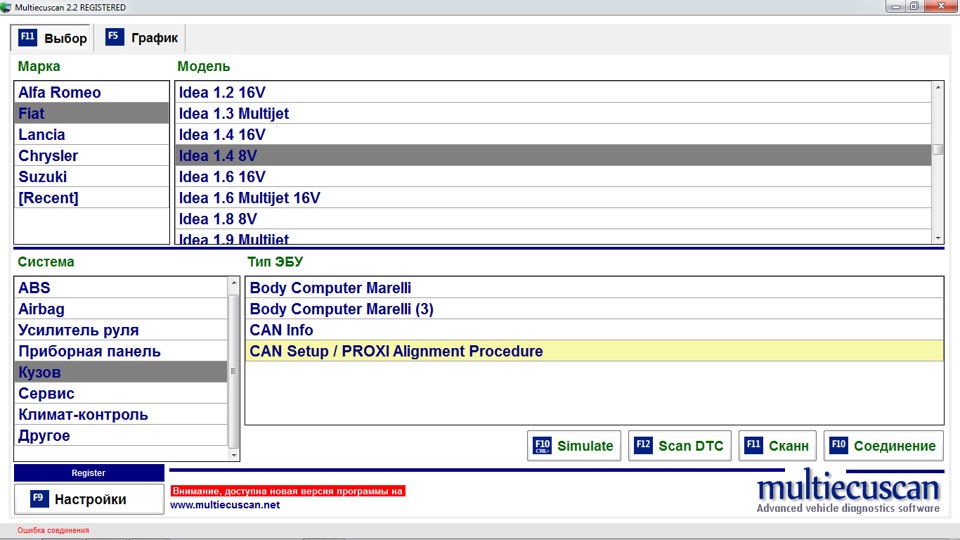This screenshot has height=540, width=960.
Task: Click the system list scrollbar thumb
Action: tap(233, 370)
